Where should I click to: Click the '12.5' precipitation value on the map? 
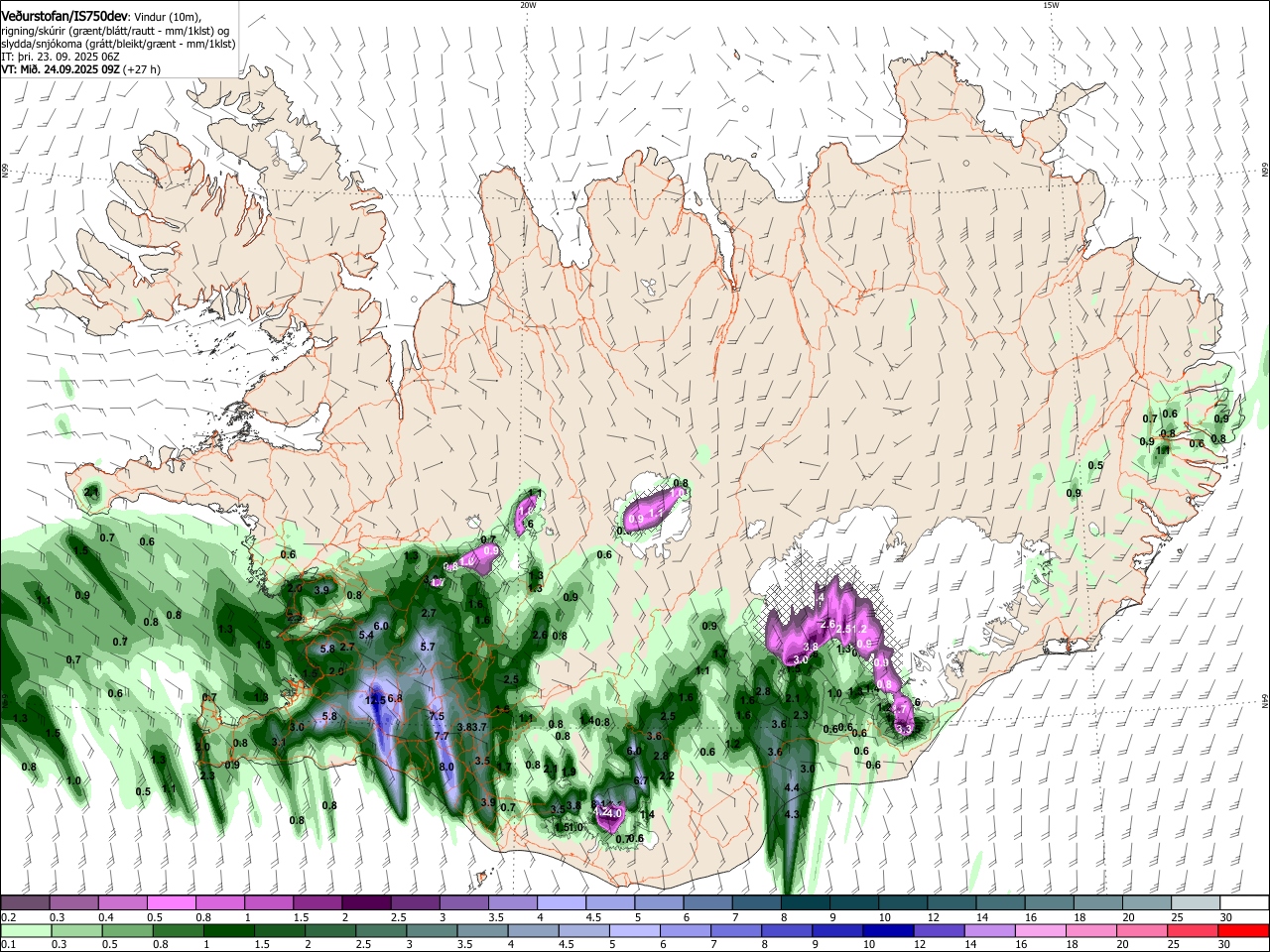(376, 700)
